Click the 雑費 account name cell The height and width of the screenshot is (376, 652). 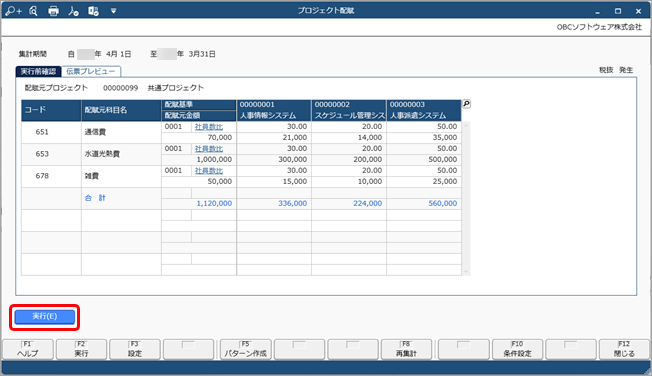121,176
